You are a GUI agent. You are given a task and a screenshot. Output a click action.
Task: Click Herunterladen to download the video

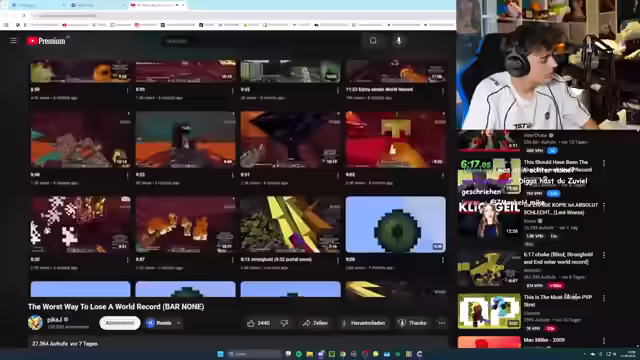(x=363, y=323)
